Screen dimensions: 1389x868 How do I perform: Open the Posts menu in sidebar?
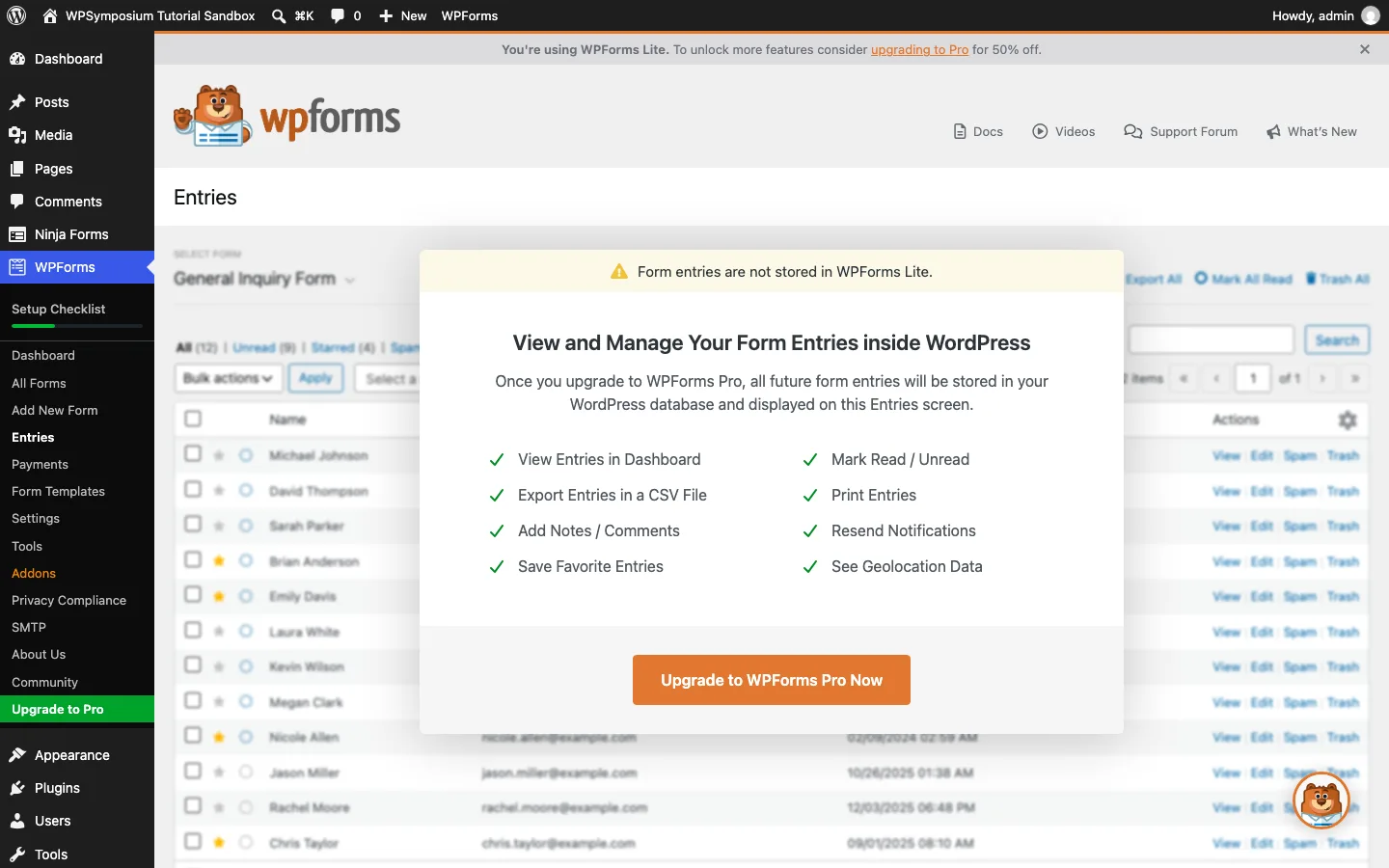[x=77, y=102]
